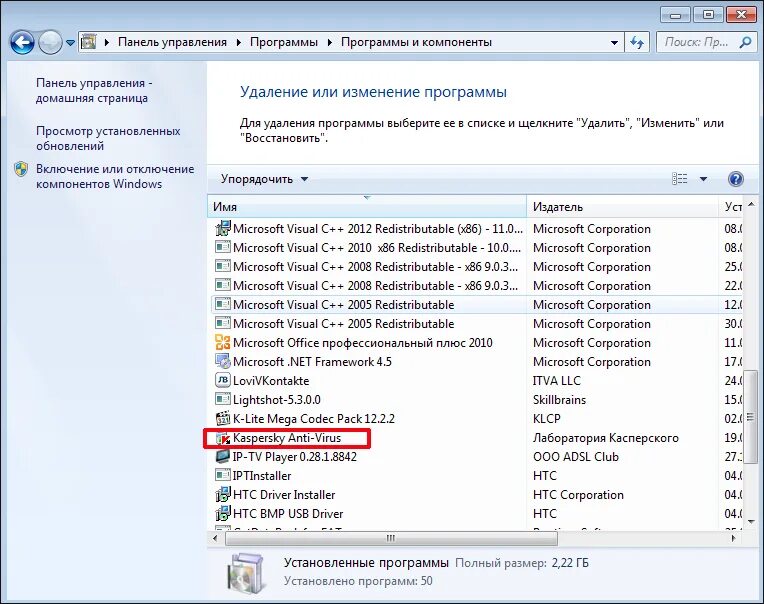Select HTC Driver Installer icon
The height and width of the screenshot is (604, 764).
pos(223,494)
